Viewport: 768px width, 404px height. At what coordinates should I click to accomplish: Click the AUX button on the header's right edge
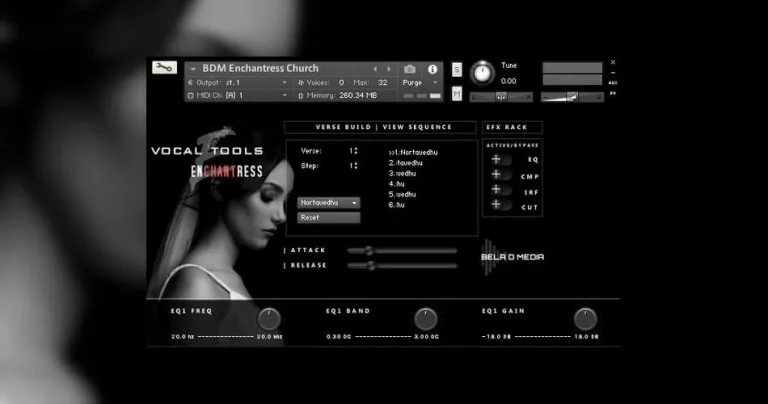(613, 83)
